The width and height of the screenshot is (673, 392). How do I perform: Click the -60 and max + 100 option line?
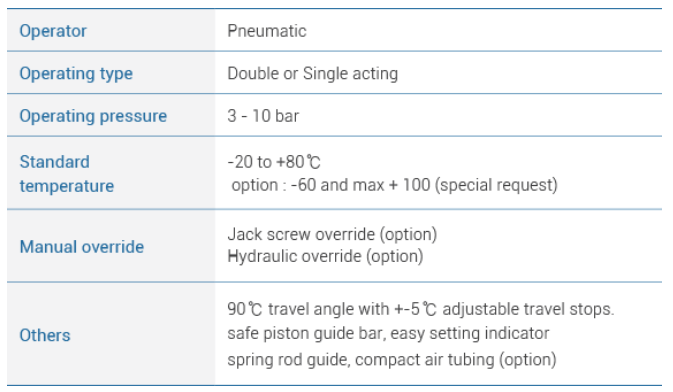pos(394,185)
